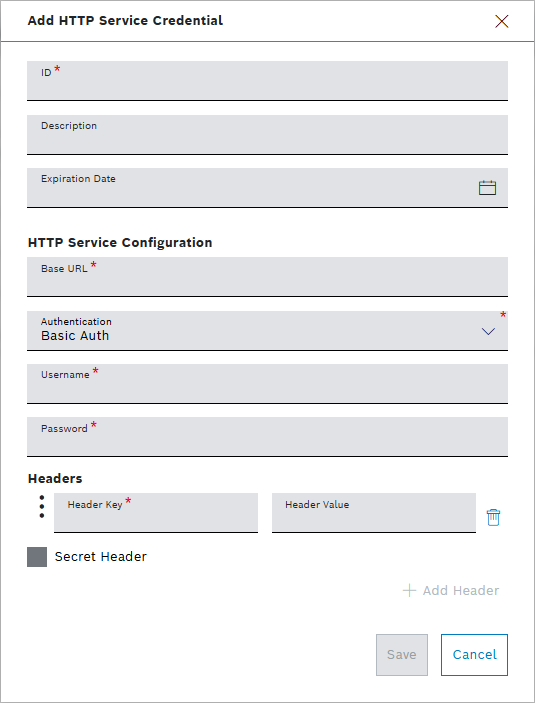Open the Authentication dropdown showing Basic Auth
The height and width of the screenshot is (703, 535).
pyautogui.click(x=267, y=331)
